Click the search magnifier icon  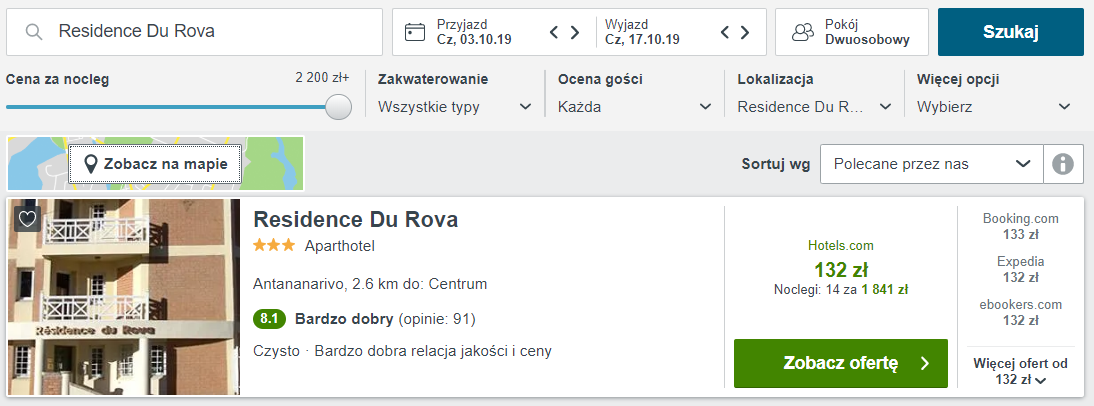point(34,32)
